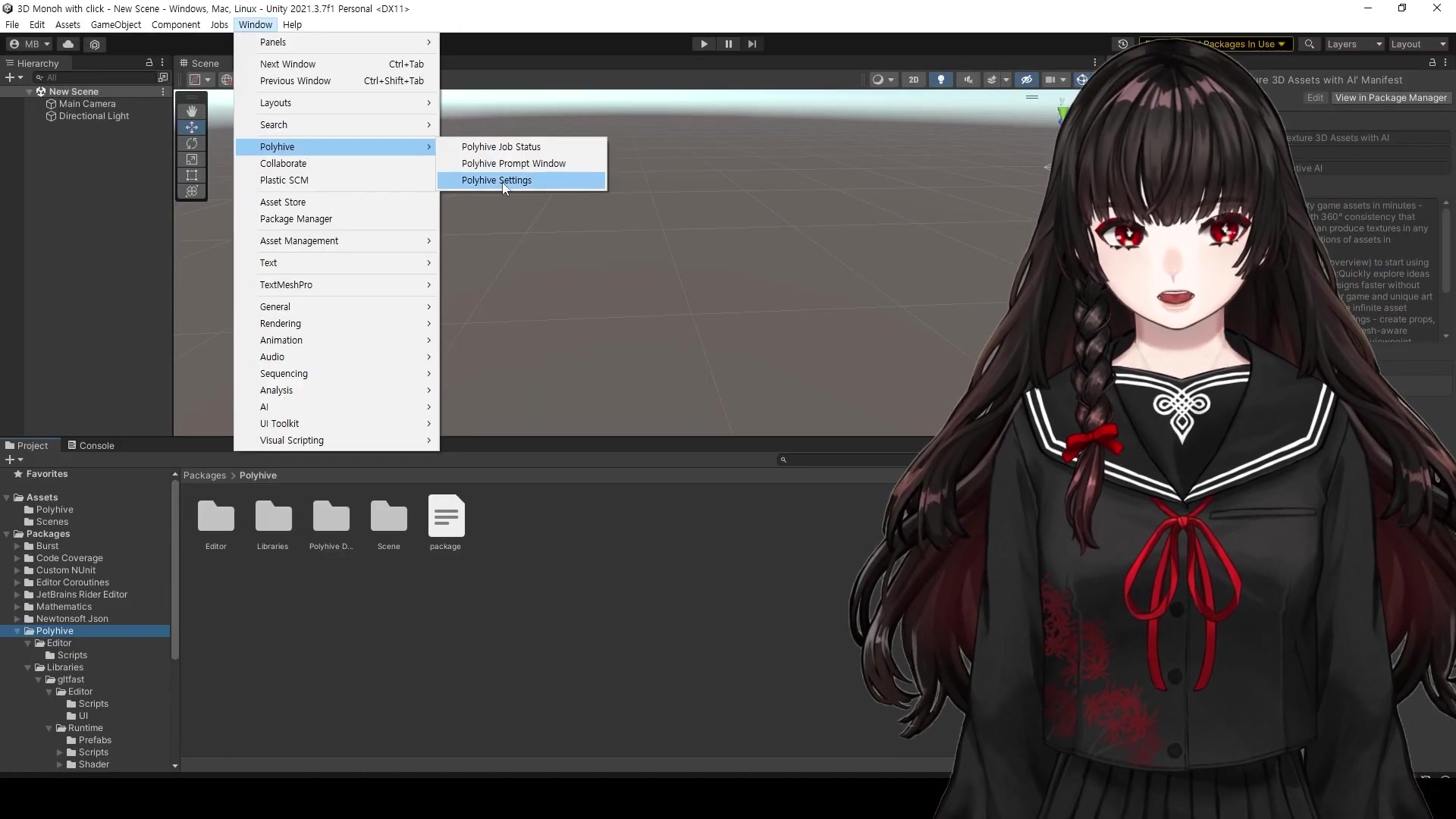The height and width of the screenshot is (819, 1456).
Task: Select the Transform tool in Scene toolbar
Action: coord(192,191)
